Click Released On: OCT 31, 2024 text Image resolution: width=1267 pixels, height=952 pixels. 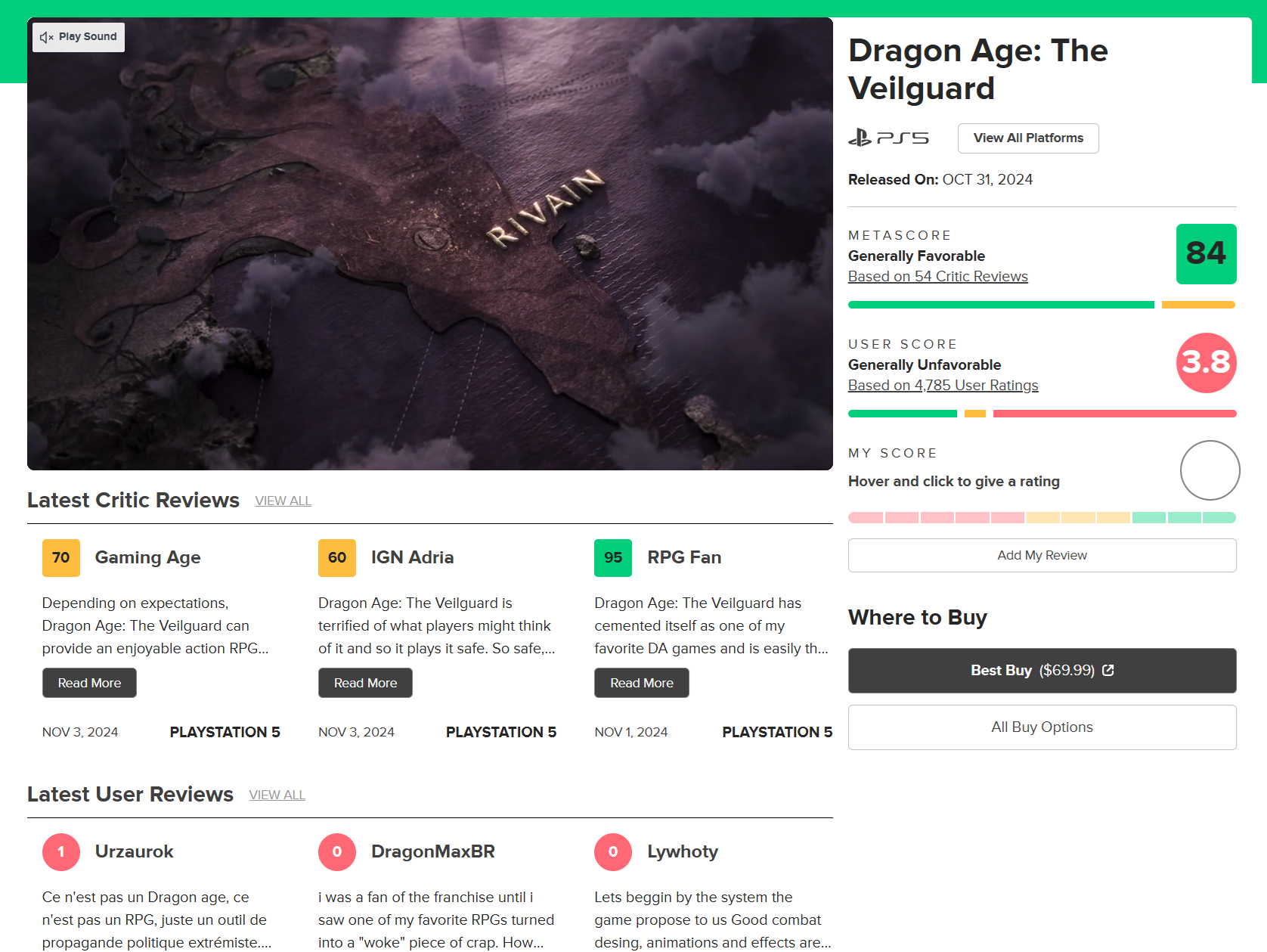[x=940, y=180]
